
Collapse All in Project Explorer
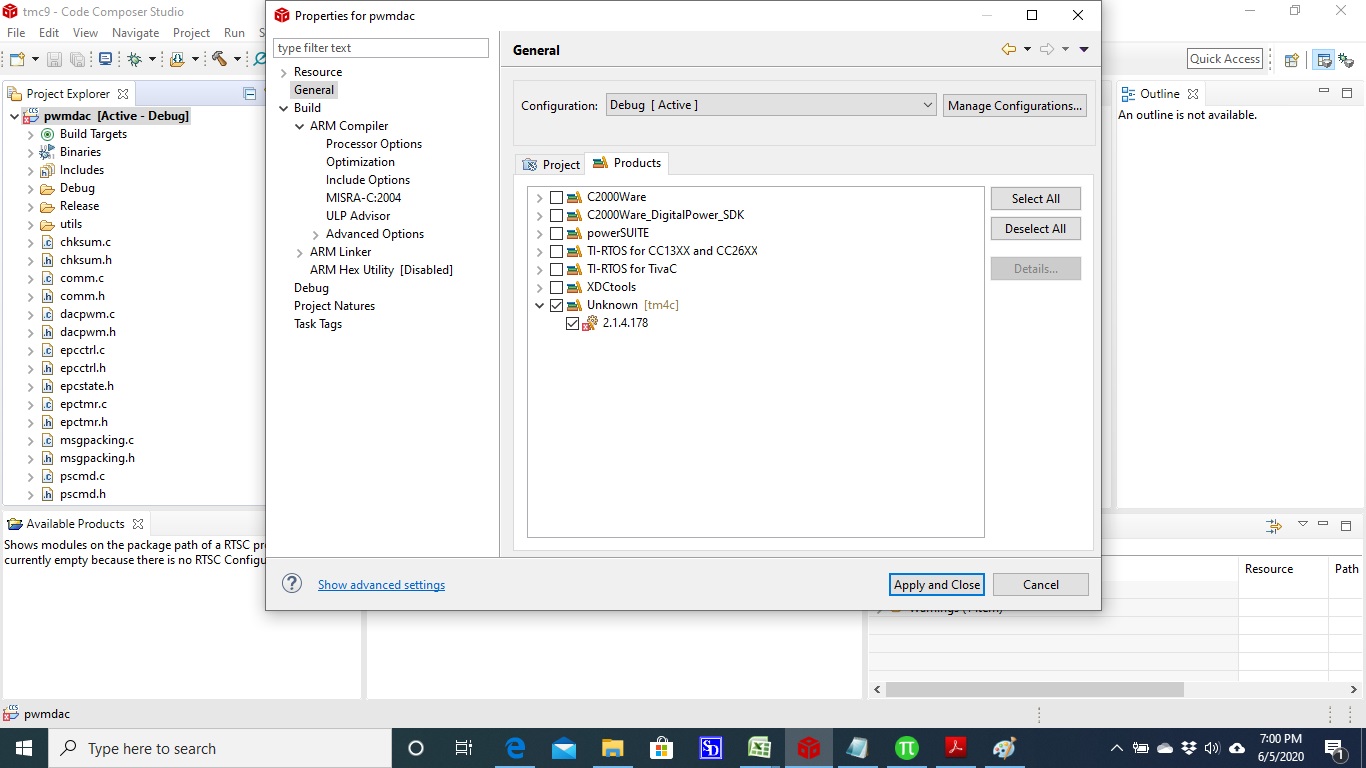250,94
